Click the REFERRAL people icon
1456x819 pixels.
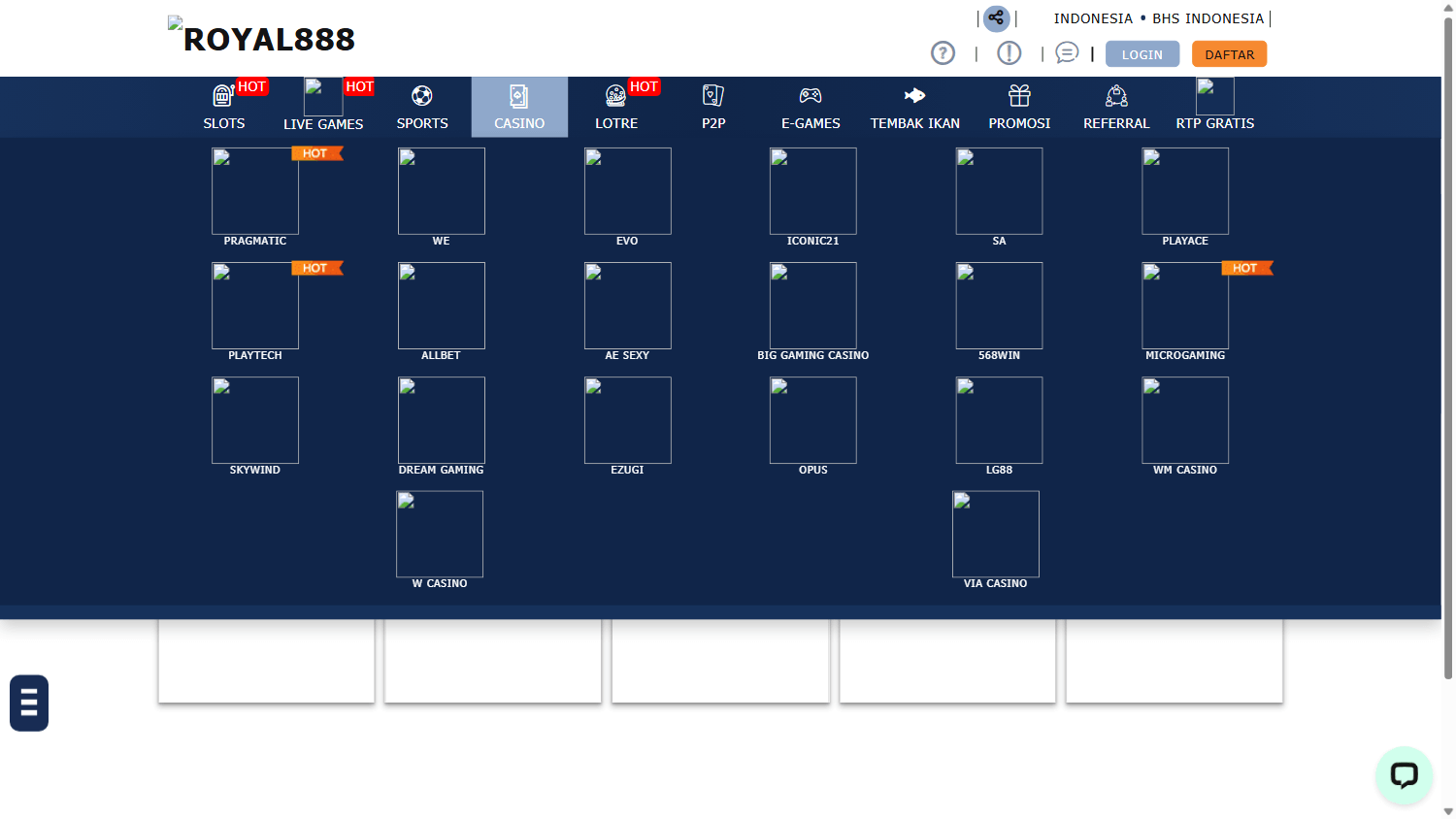tap(1115, 96)
